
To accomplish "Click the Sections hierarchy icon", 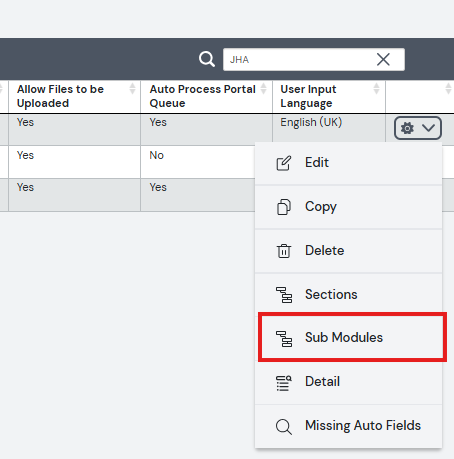I will pyautogui.click(x=284, y=295).
